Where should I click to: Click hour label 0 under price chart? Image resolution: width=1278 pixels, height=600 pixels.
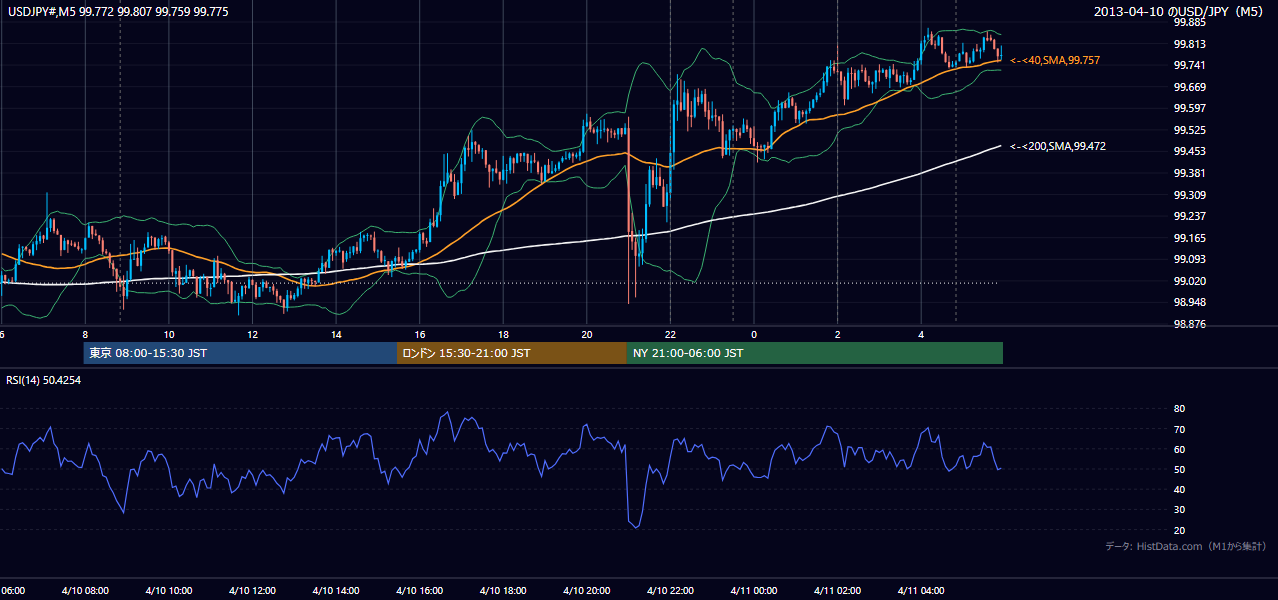pyautogui.click(x=754, y=334)
